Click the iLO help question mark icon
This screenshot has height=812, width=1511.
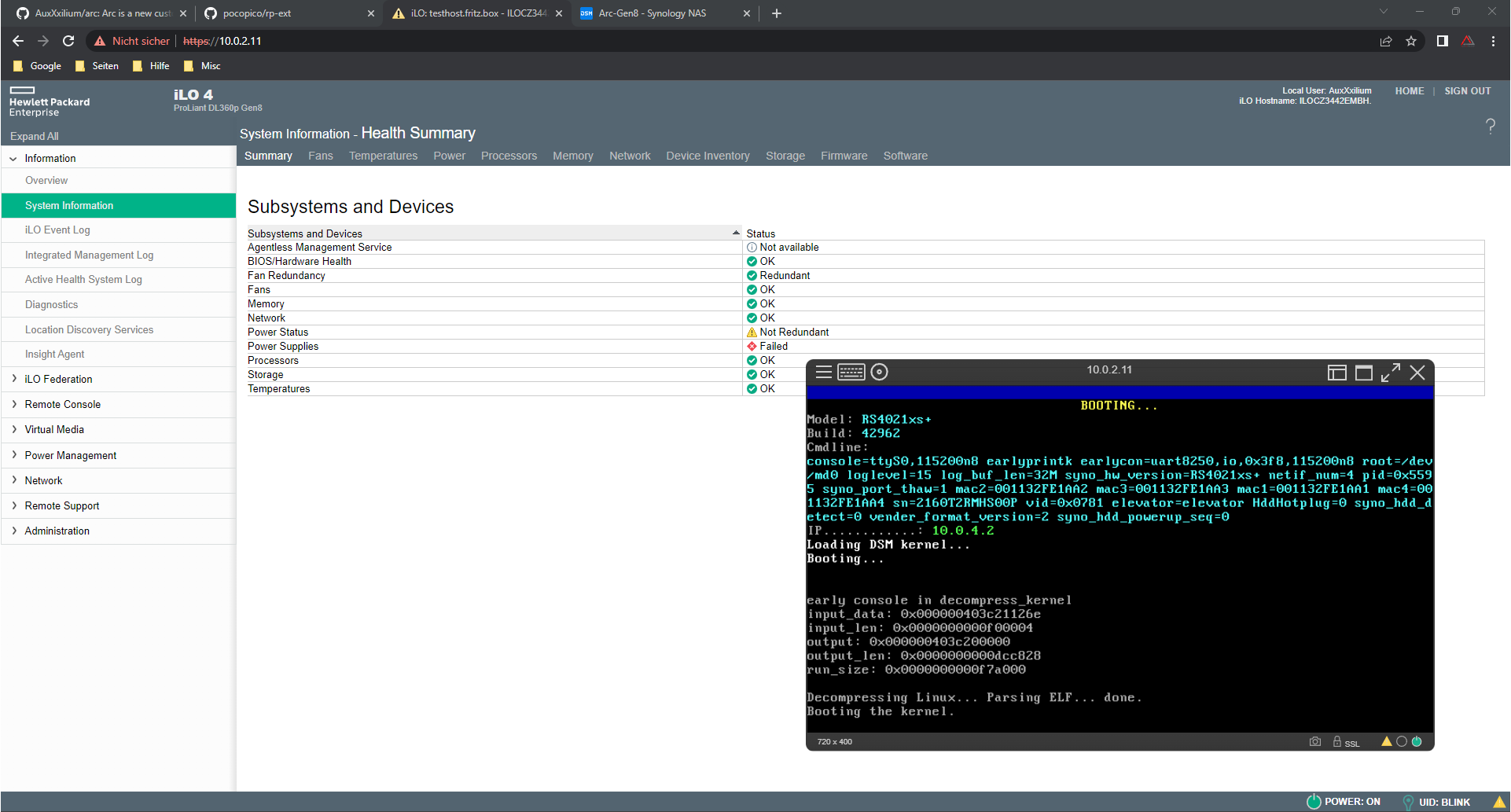(1491, 126)
